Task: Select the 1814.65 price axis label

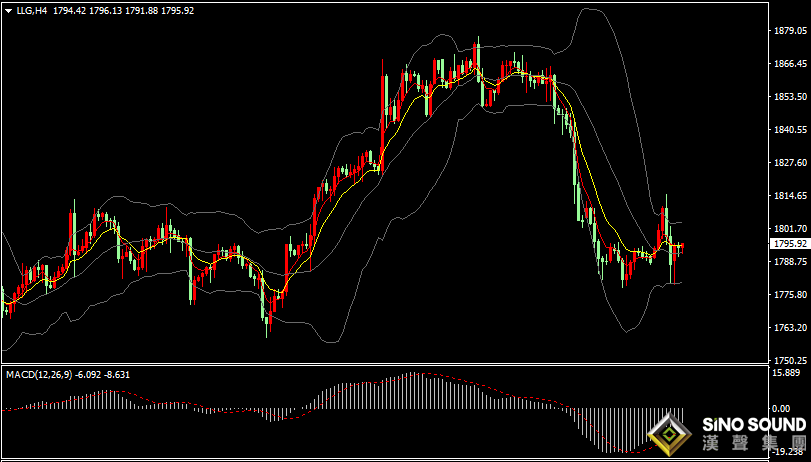Action: [x=790, y=196]
